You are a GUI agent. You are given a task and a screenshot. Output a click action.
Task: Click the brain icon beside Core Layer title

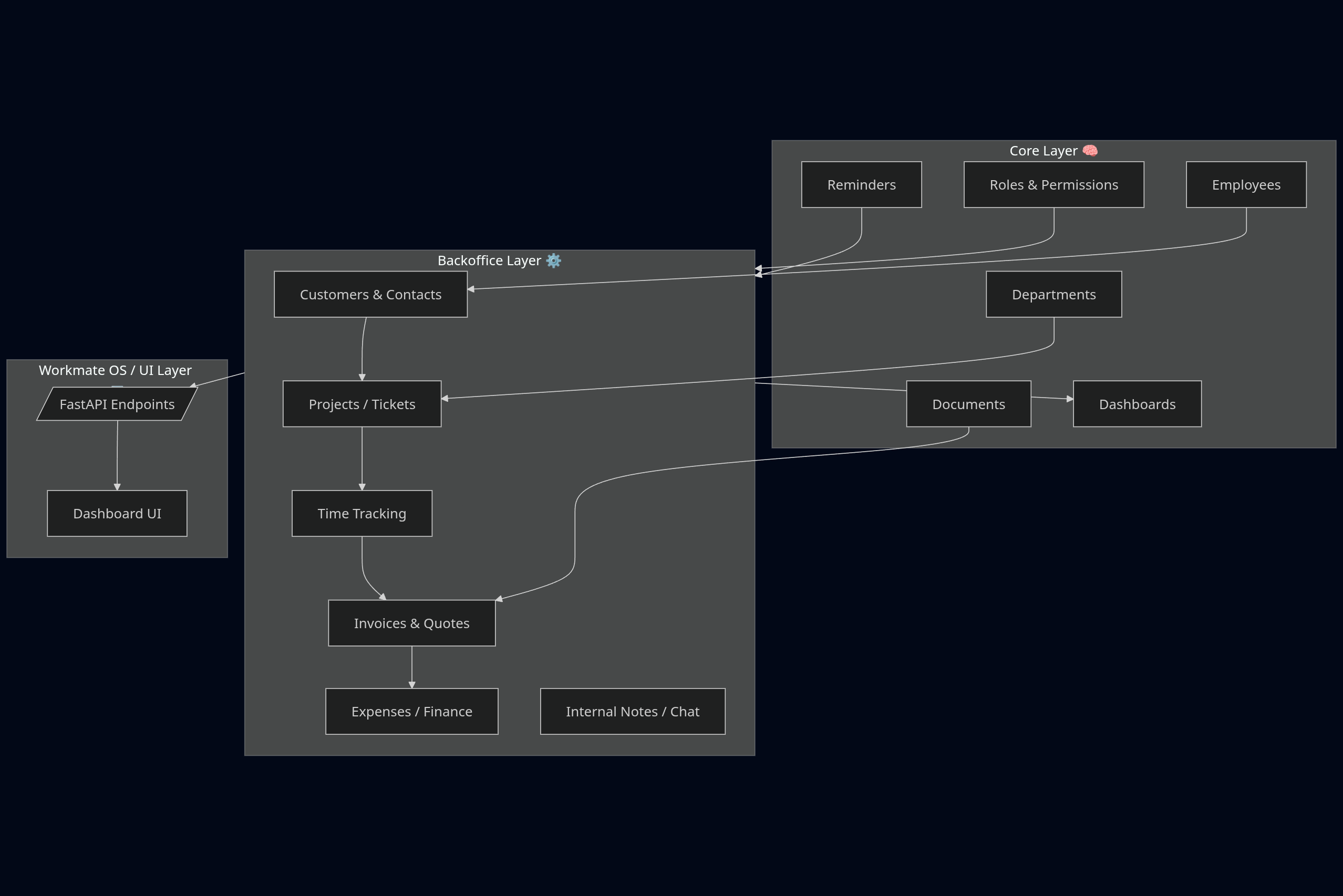point(1090,150)
